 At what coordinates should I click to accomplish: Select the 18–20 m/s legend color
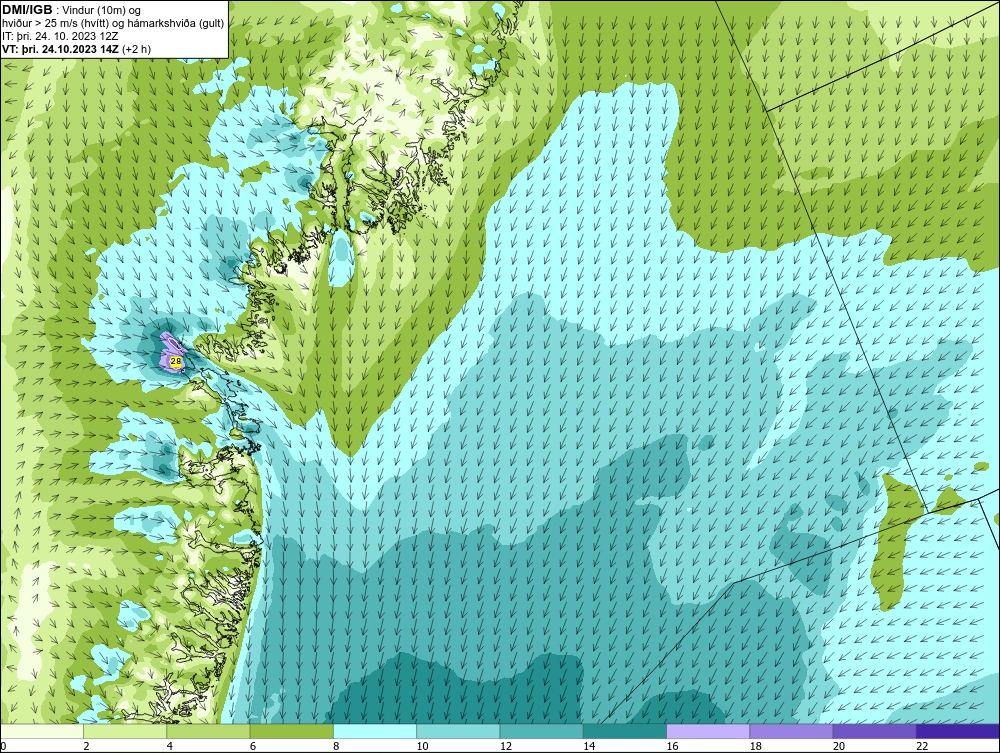coord(791,731)
